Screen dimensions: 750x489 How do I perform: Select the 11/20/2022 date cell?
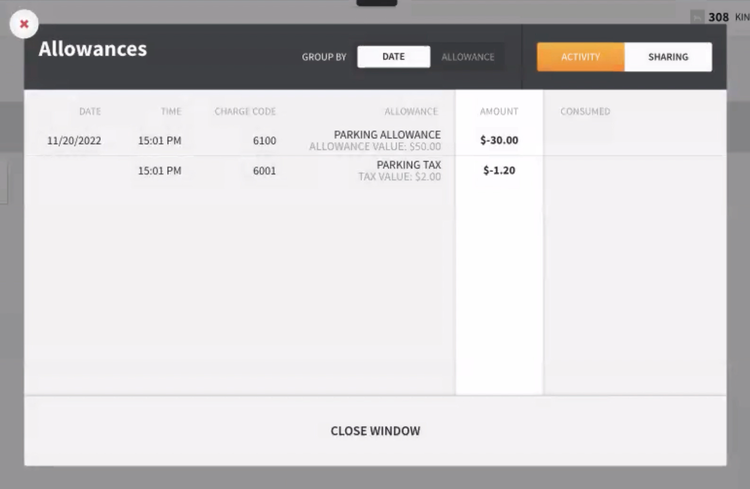pos(74,141)
